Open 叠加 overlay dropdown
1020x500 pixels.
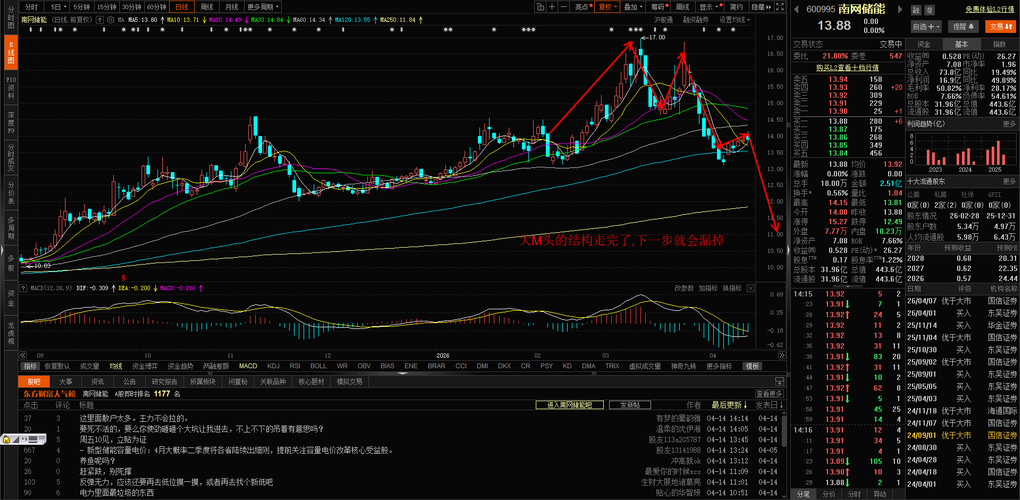point(634,7)
